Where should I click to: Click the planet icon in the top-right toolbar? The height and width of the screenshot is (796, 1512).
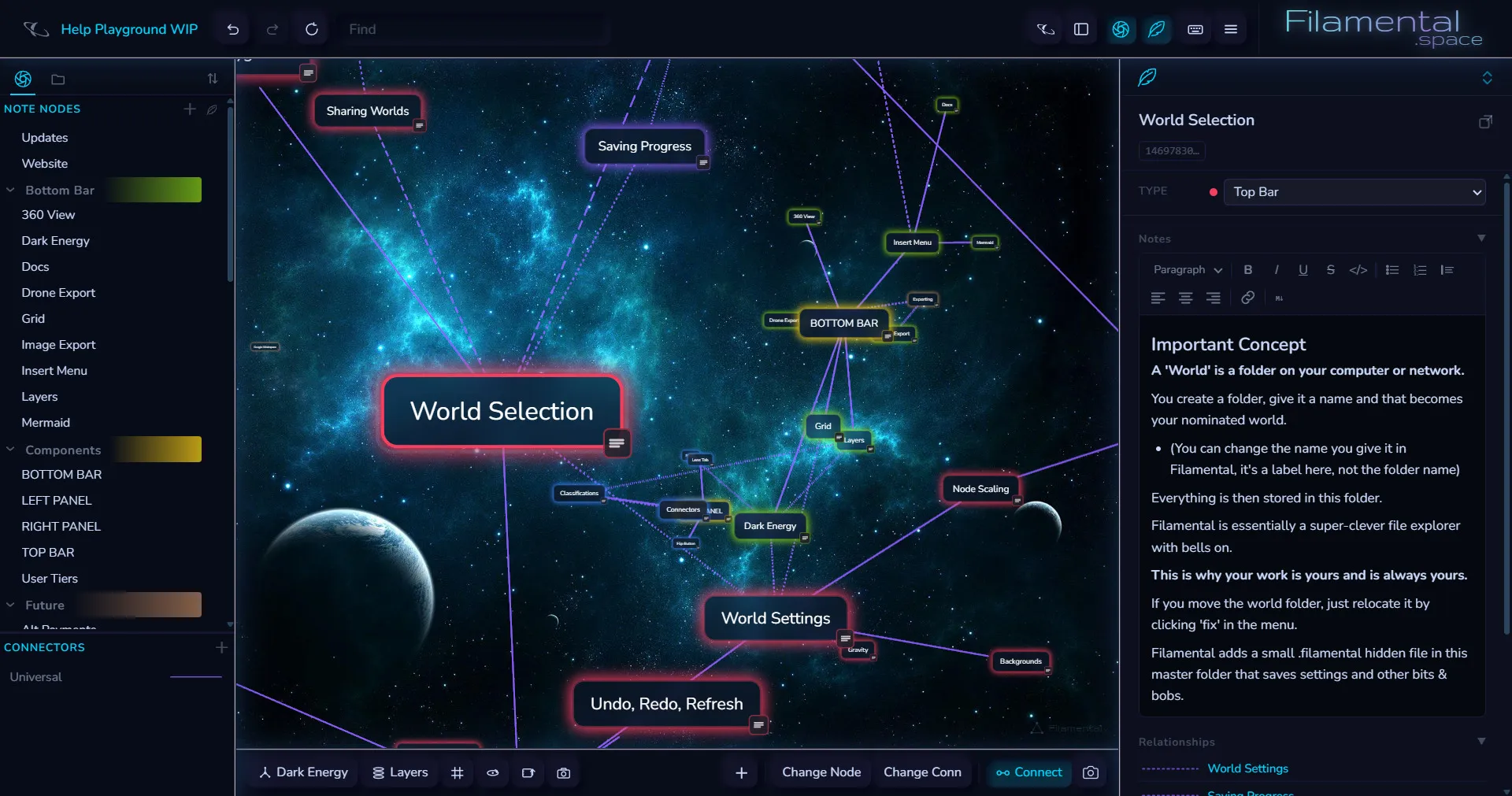pyautogui.click(x=1046, y=29)
